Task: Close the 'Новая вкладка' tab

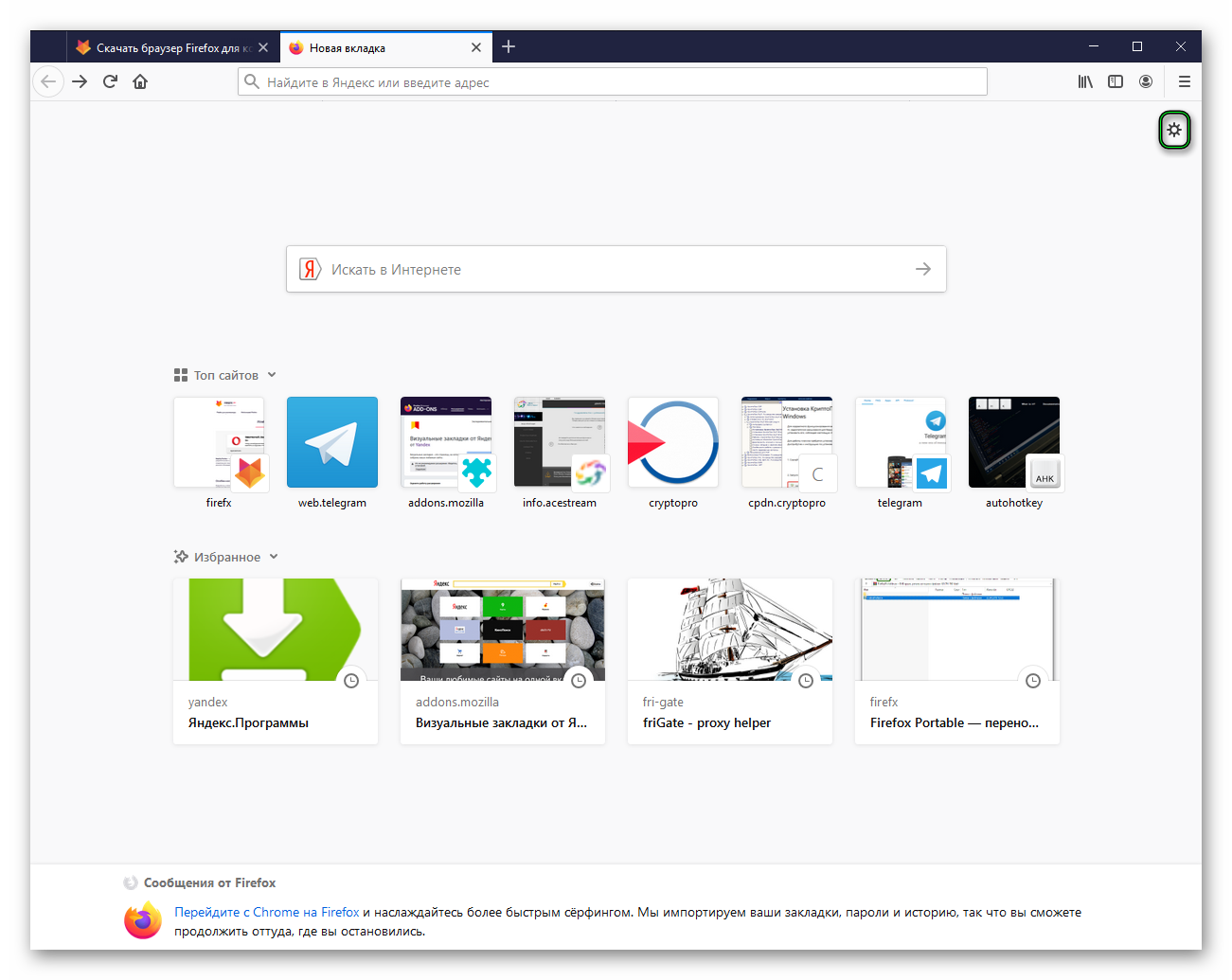Action: (x=476, y=47)
